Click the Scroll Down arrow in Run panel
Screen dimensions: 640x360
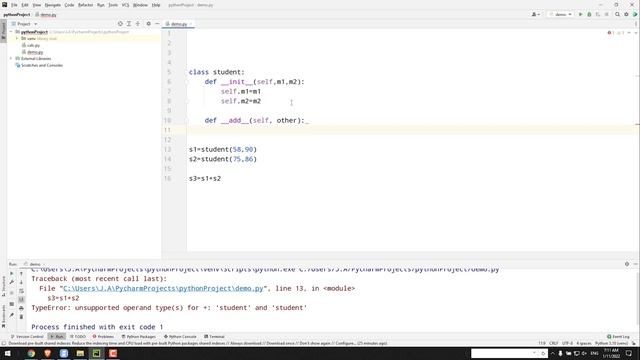pyautogui.click(x=21, y=282)
